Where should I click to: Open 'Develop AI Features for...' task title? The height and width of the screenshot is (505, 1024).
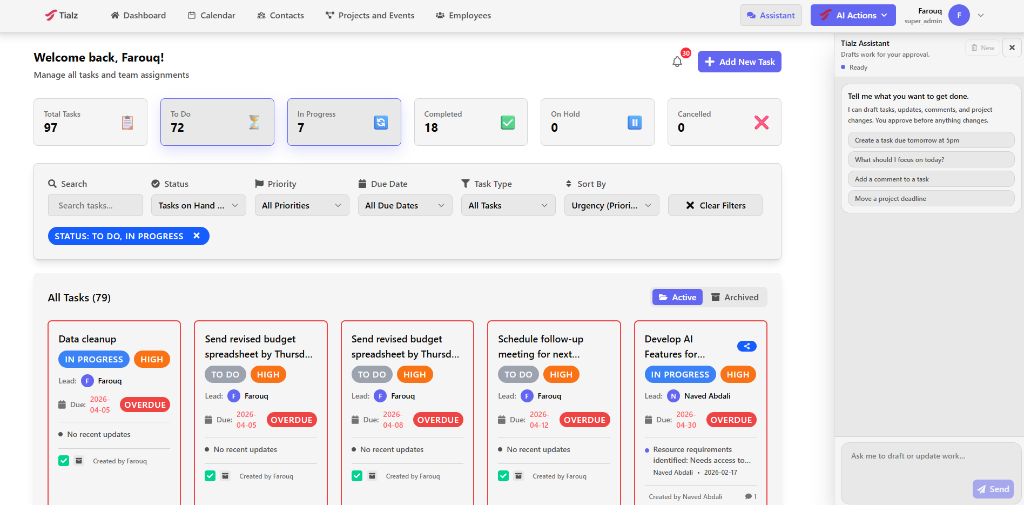click(676, 347)
